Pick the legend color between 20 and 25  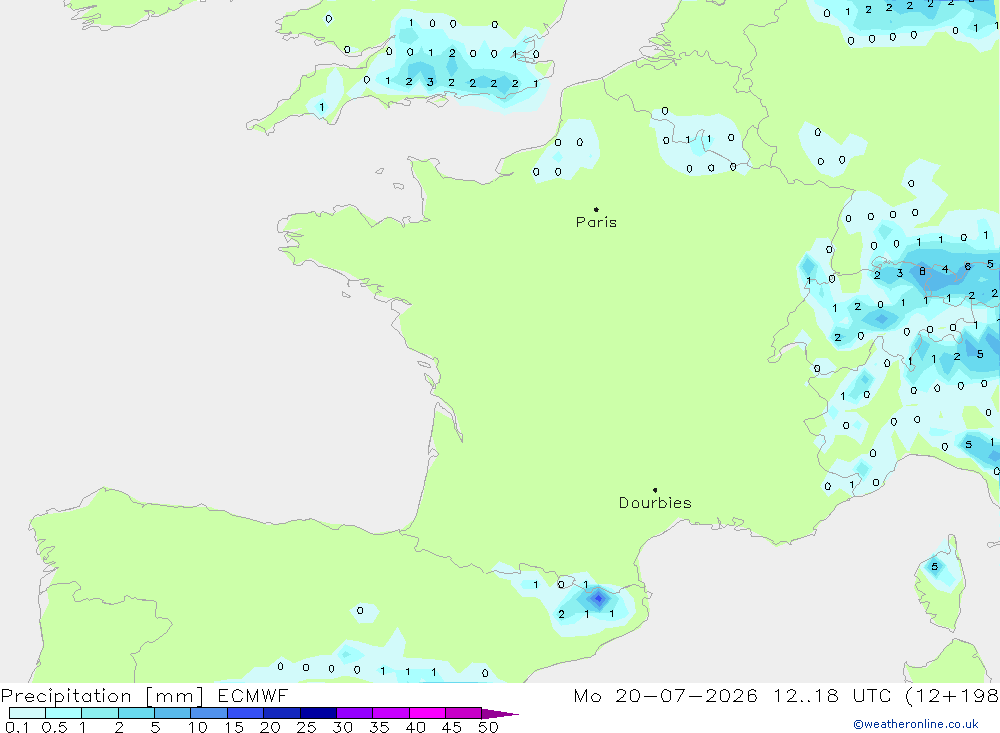[281, 713]
